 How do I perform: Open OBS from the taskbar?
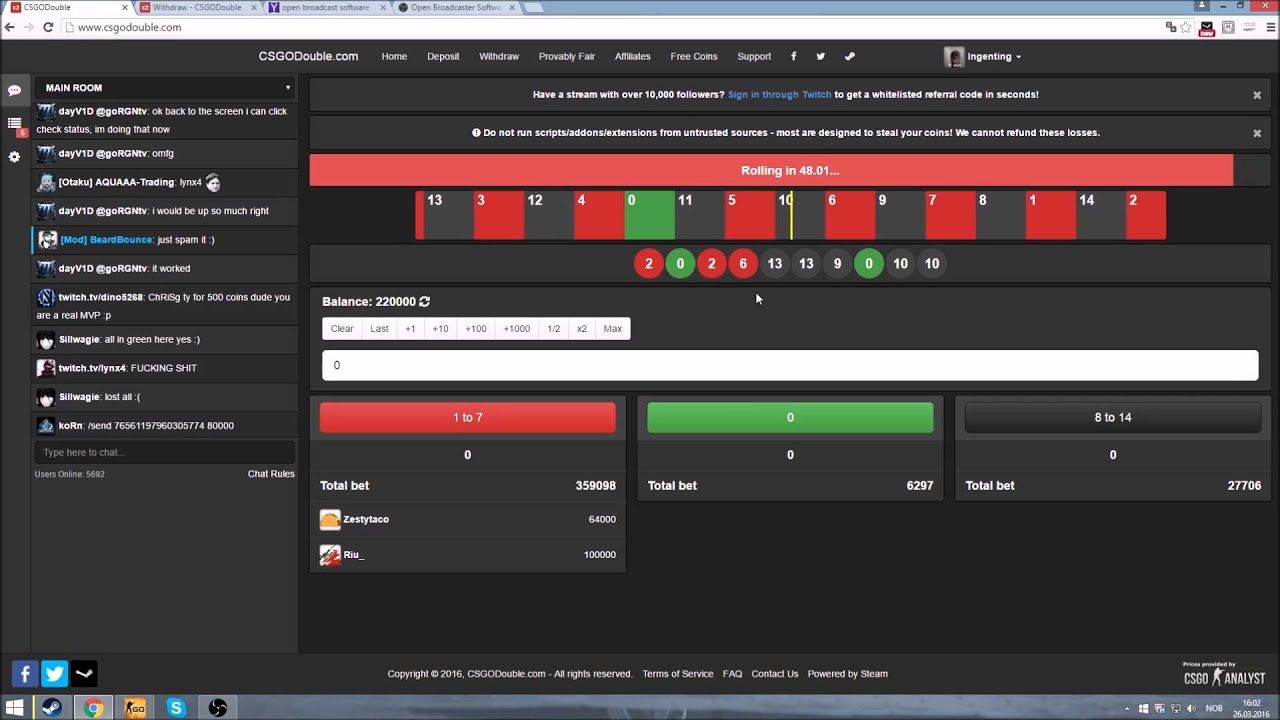217,708
